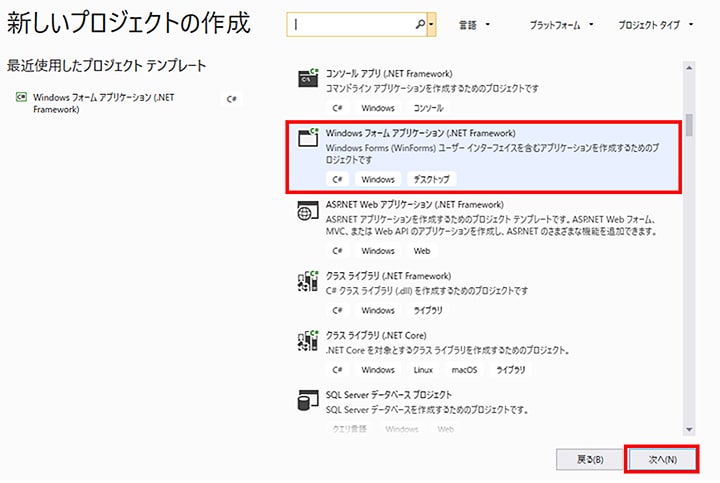Image resolution: width=720 pixels, height=483 pixels.
Task: Select クラス ライブラリ (.NET Framework) title
Action: tap(388, 276)
